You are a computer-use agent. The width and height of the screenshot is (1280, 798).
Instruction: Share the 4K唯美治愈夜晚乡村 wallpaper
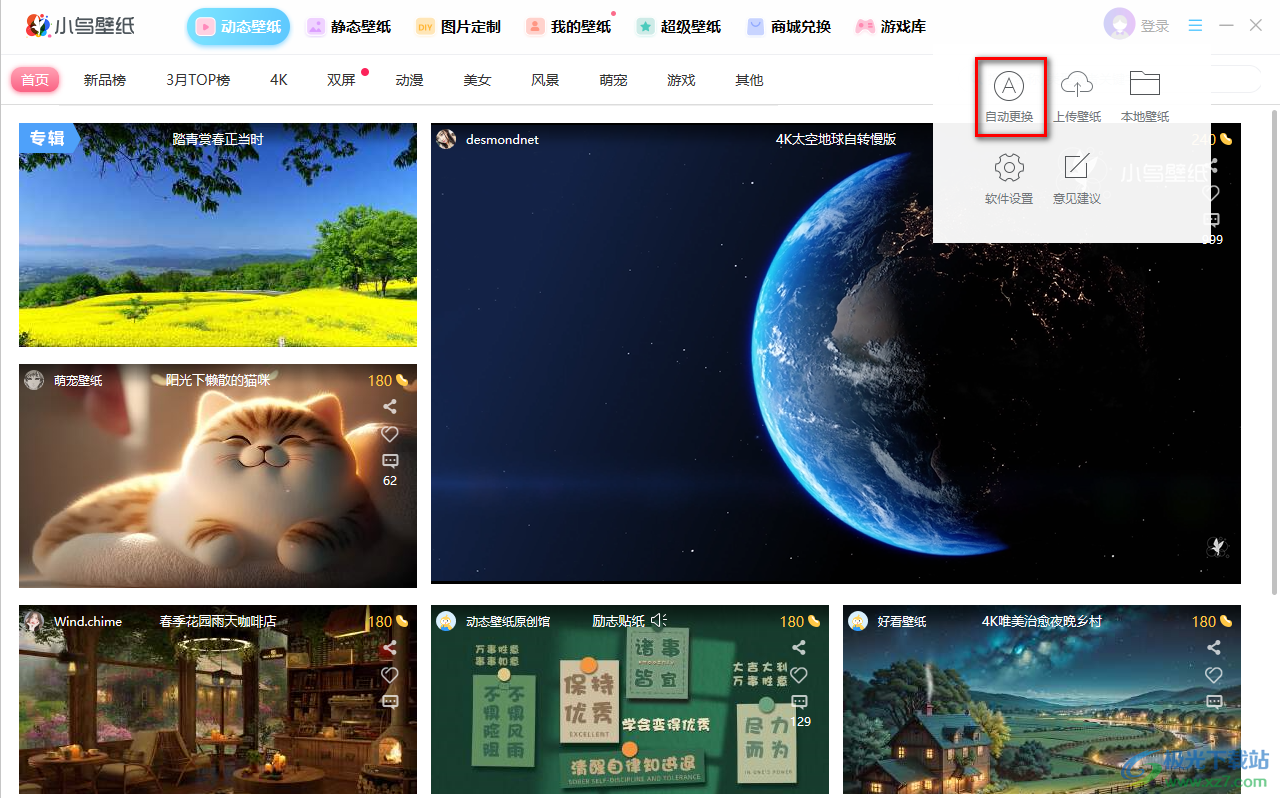click(1214, 648)
